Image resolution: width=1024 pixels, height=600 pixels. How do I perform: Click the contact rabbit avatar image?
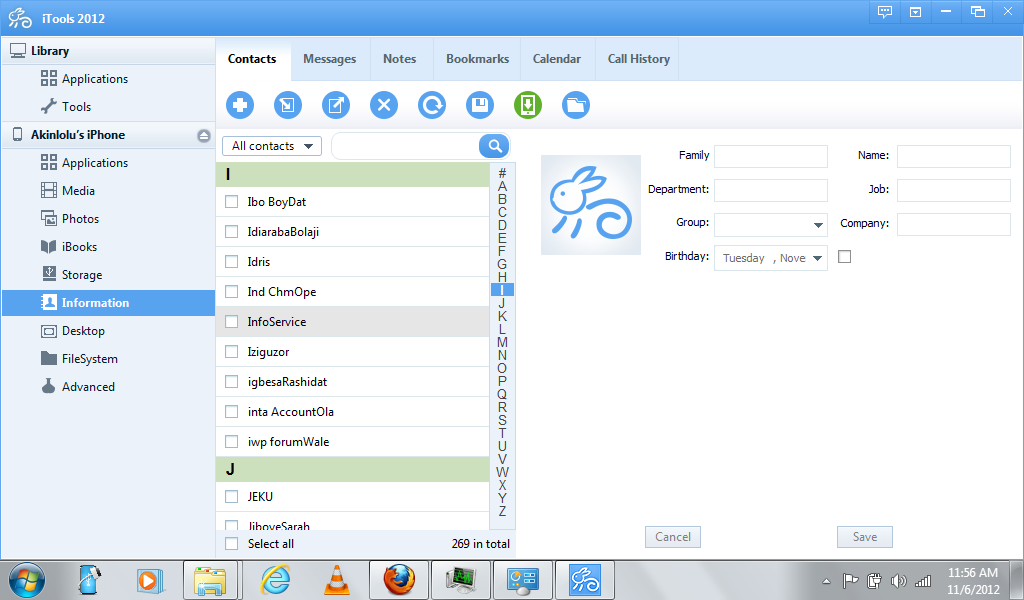tap(591, 205)
